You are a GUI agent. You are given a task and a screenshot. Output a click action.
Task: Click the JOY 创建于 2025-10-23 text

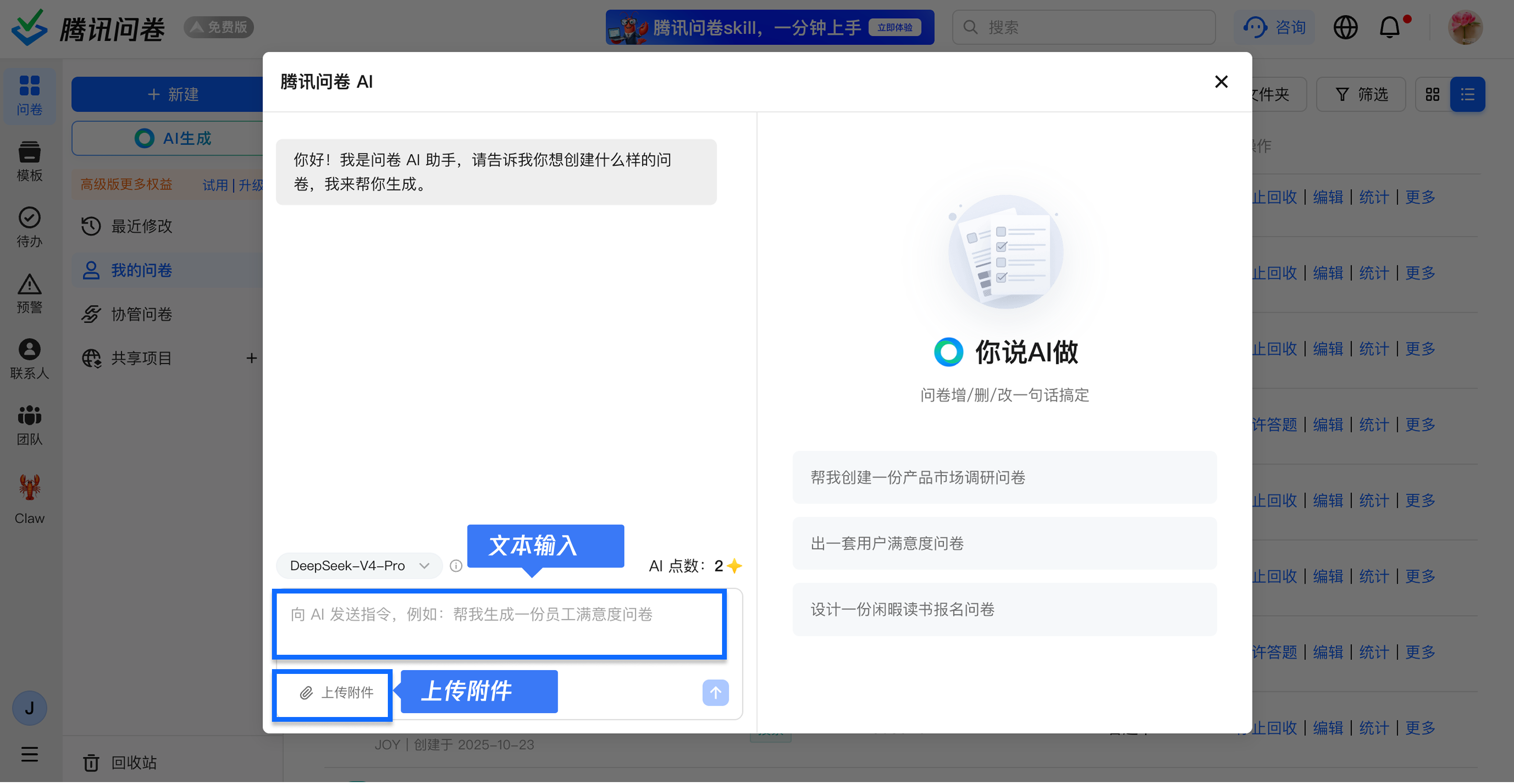pos(454,745)
